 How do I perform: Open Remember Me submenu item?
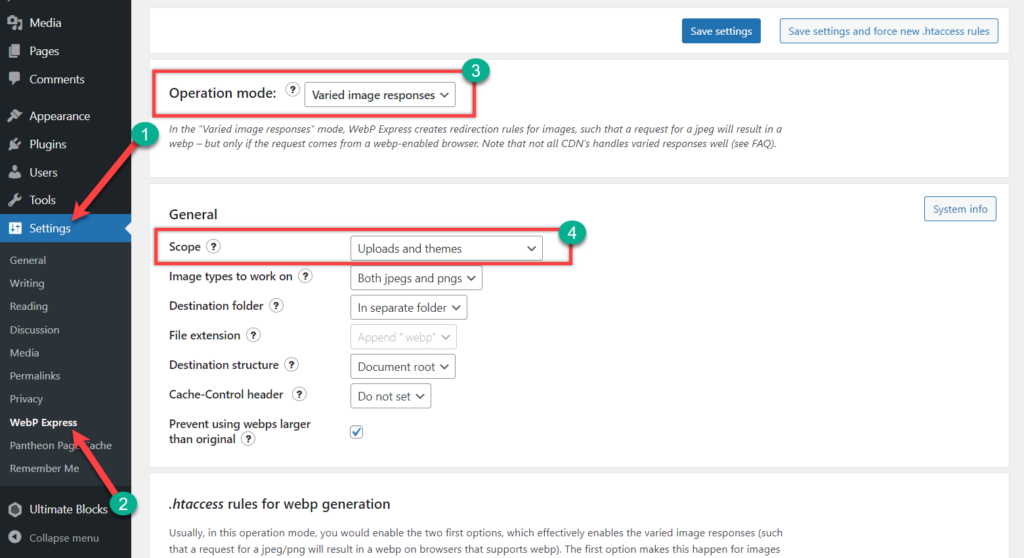44,468
